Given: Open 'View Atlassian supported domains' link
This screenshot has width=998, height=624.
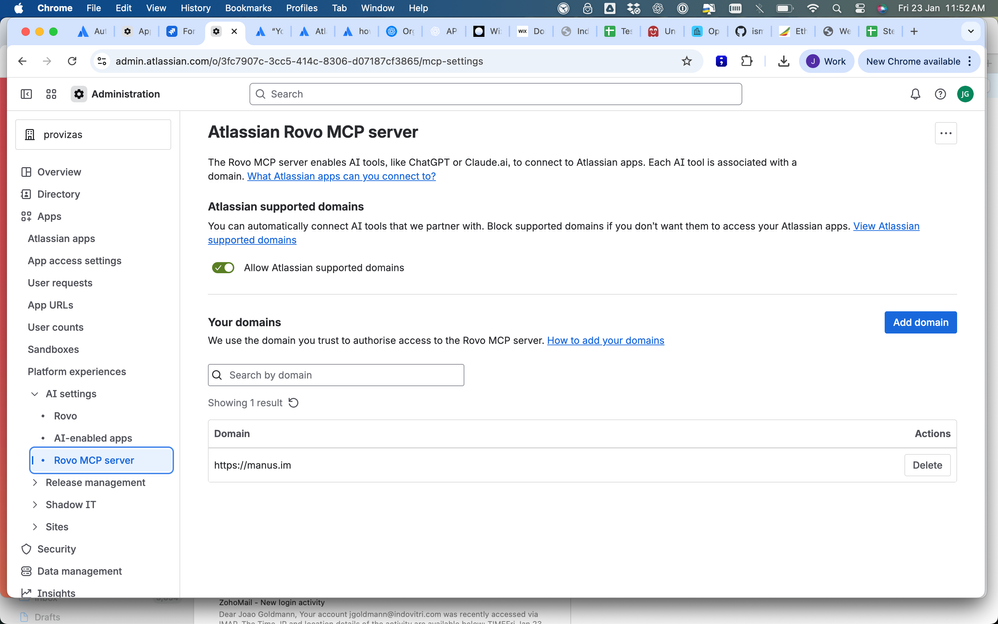Looking at the screenshot, I should 886,226.
